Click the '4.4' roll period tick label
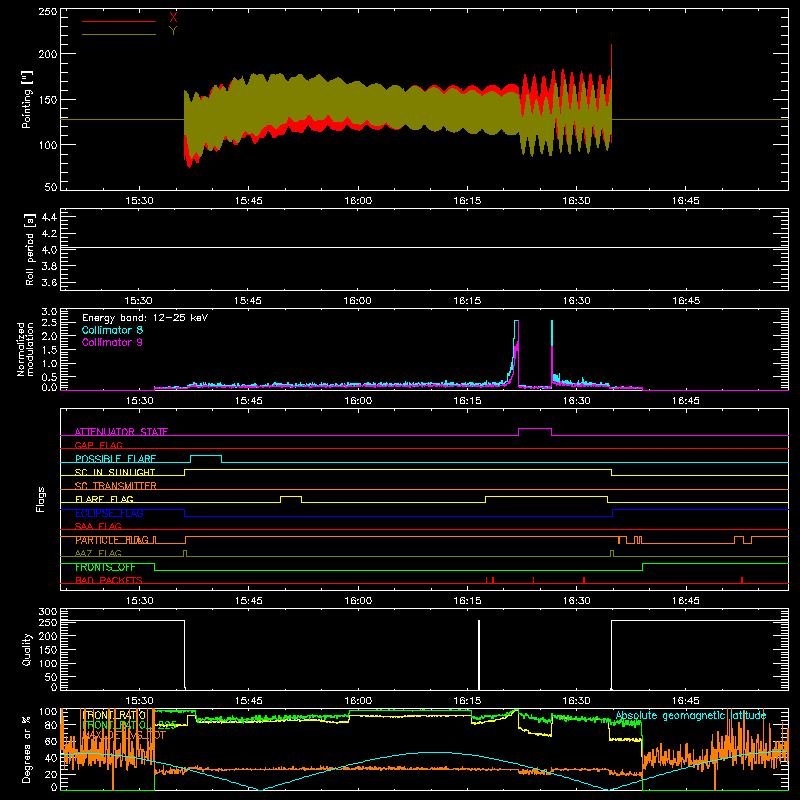 [49, 217]
